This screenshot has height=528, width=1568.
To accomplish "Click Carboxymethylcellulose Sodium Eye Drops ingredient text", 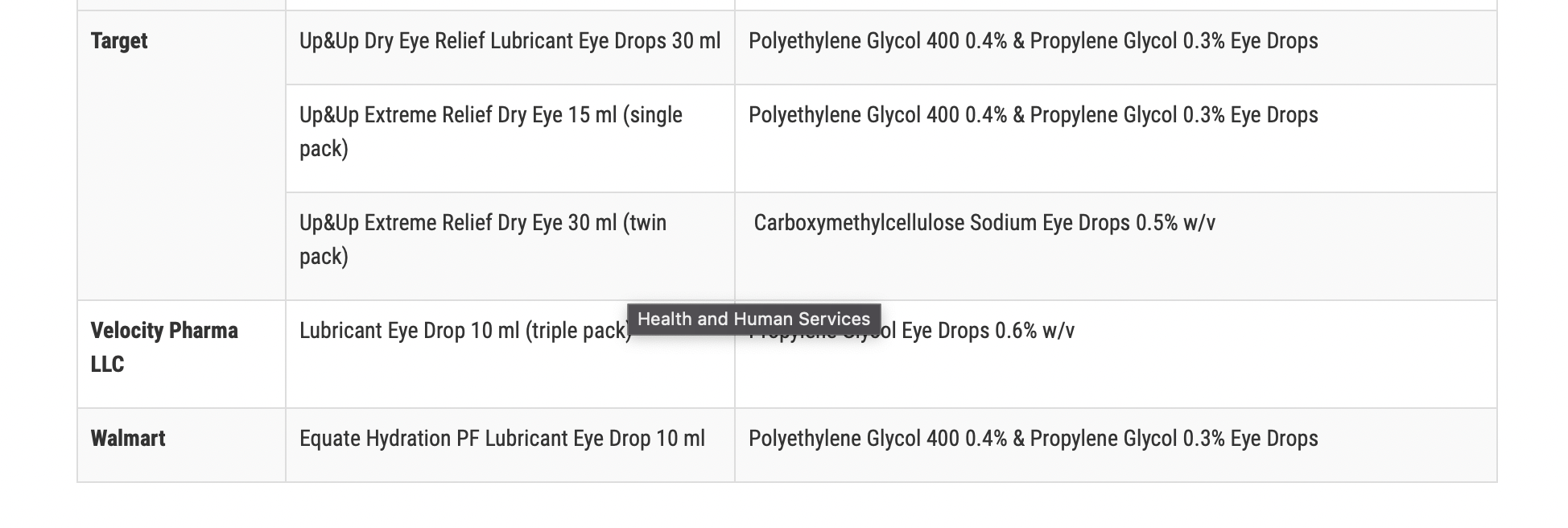I will point(942,223).
